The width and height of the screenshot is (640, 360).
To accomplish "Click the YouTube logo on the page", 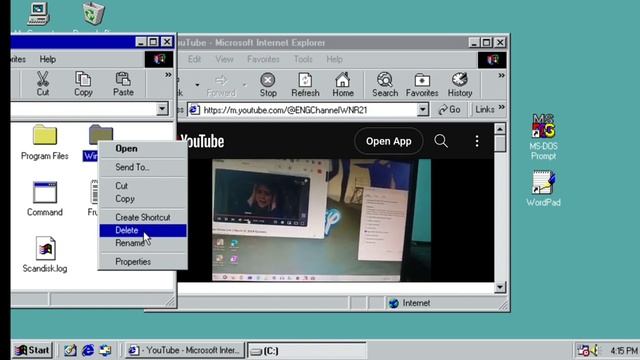I will (202, 141).
